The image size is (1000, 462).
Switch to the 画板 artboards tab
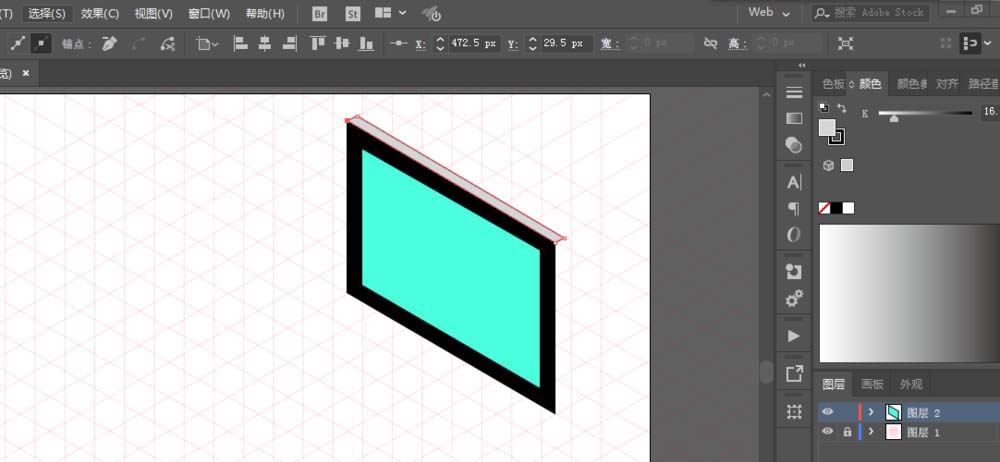pos(872,384)
